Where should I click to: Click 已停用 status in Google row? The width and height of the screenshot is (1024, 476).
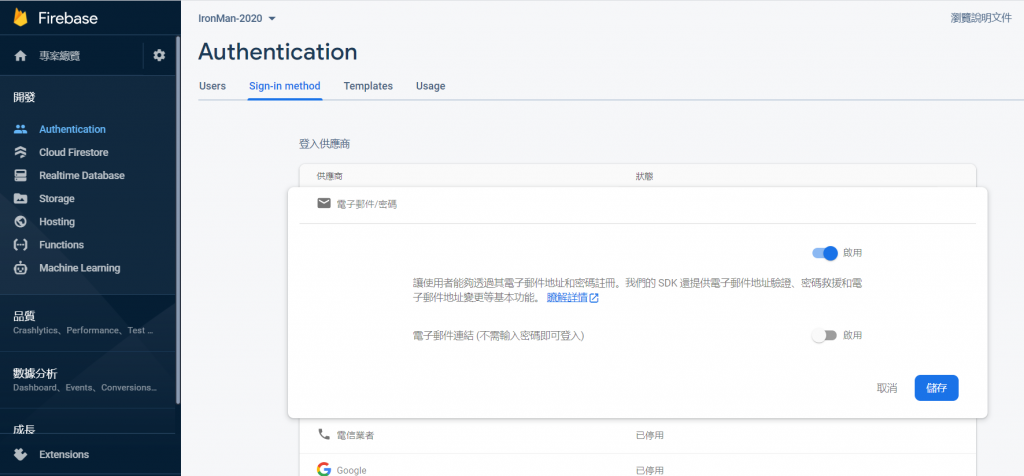[650, 470]
